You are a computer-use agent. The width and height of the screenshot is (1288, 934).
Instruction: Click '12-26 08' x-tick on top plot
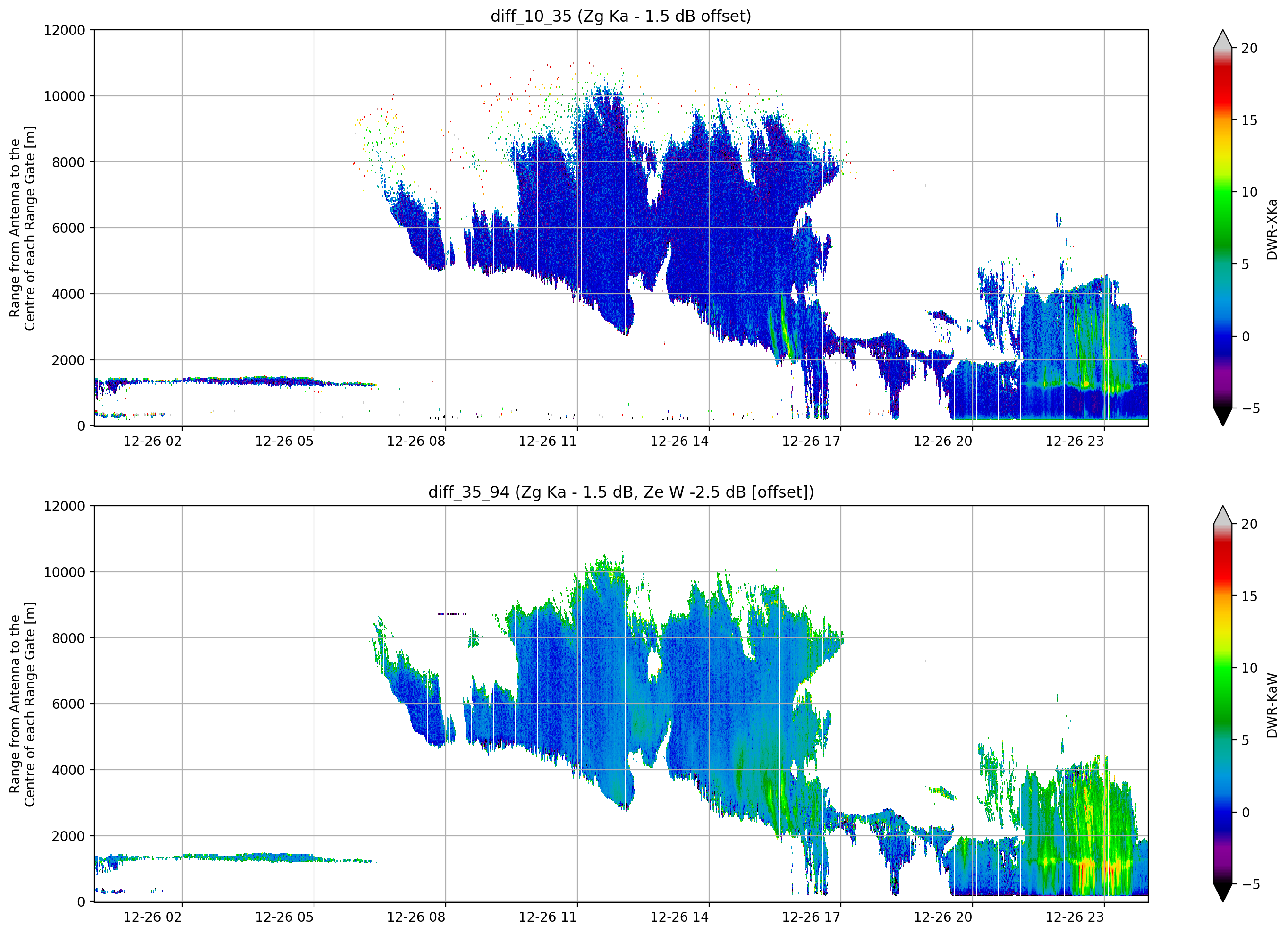pos(416,442)
